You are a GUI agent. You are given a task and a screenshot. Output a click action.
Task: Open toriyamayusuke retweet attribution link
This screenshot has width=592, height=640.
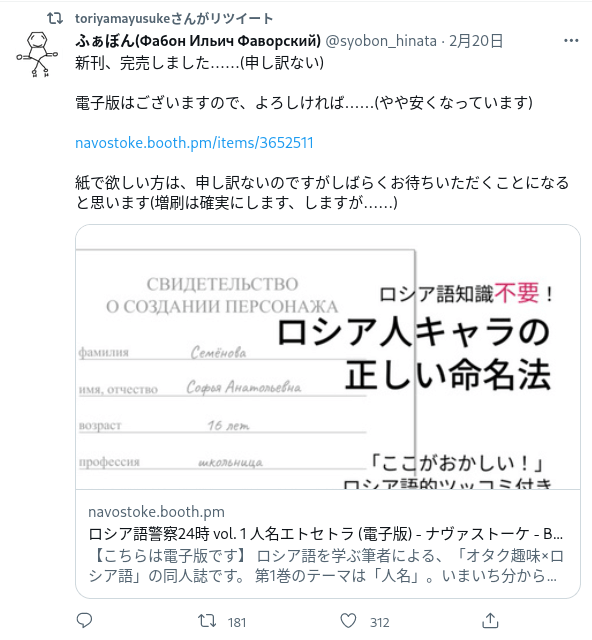[x=174, y=18]
